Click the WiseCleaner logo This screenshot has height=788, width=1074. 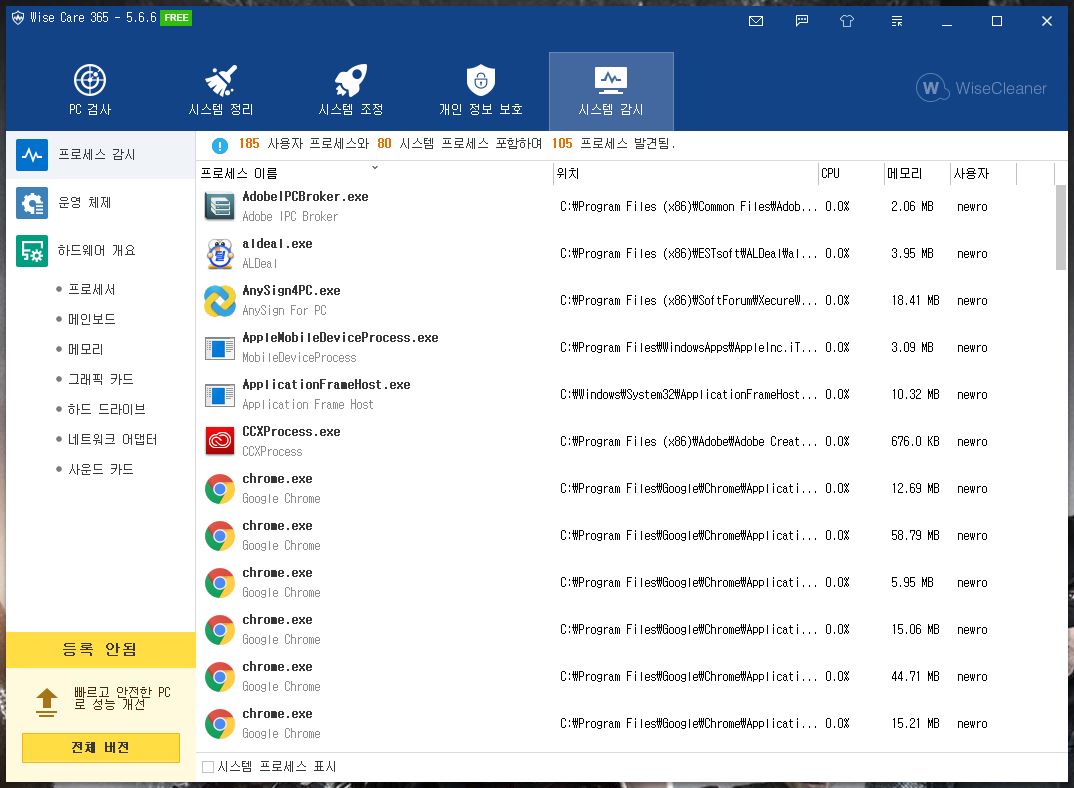[981, 88]
